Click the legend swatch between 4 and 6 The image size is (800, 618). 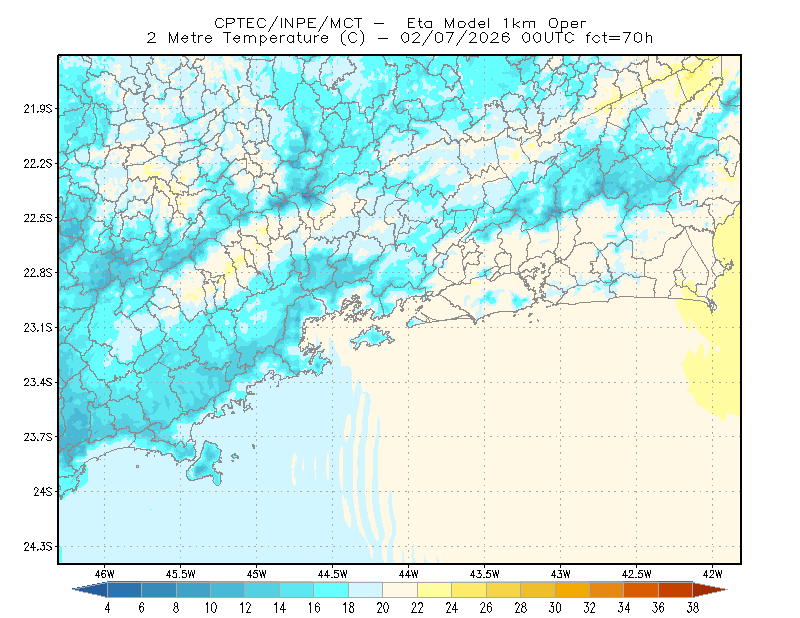tap(124, 590)
